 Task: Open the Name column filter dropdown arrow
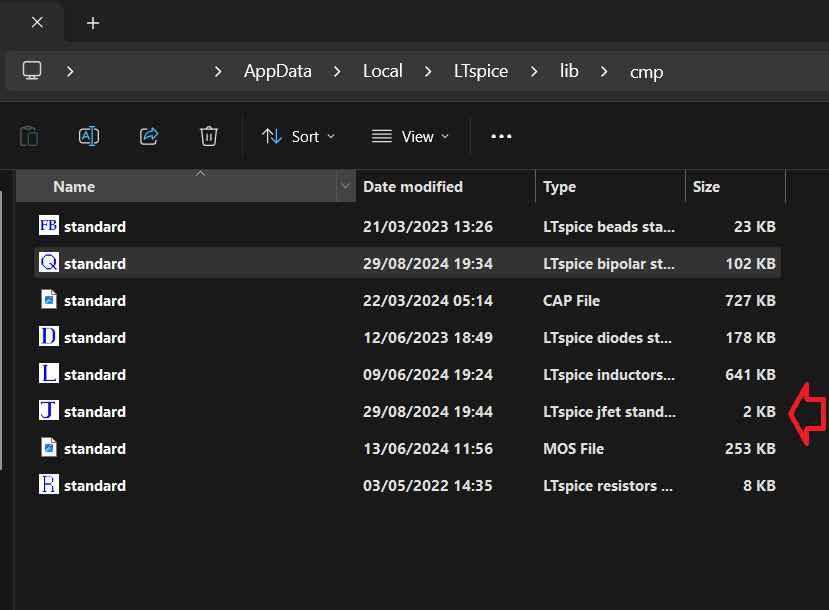[346, 186]
